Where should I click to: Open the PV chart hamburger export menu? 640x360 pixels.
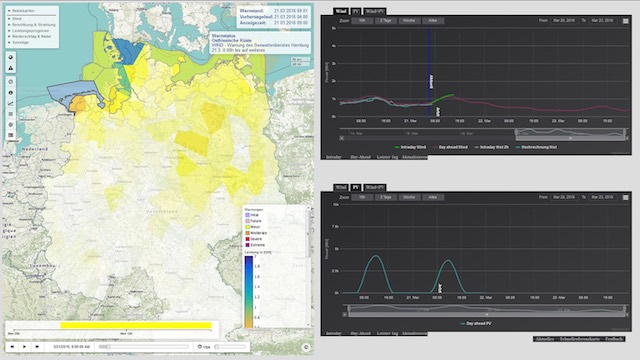coord(625,197)
